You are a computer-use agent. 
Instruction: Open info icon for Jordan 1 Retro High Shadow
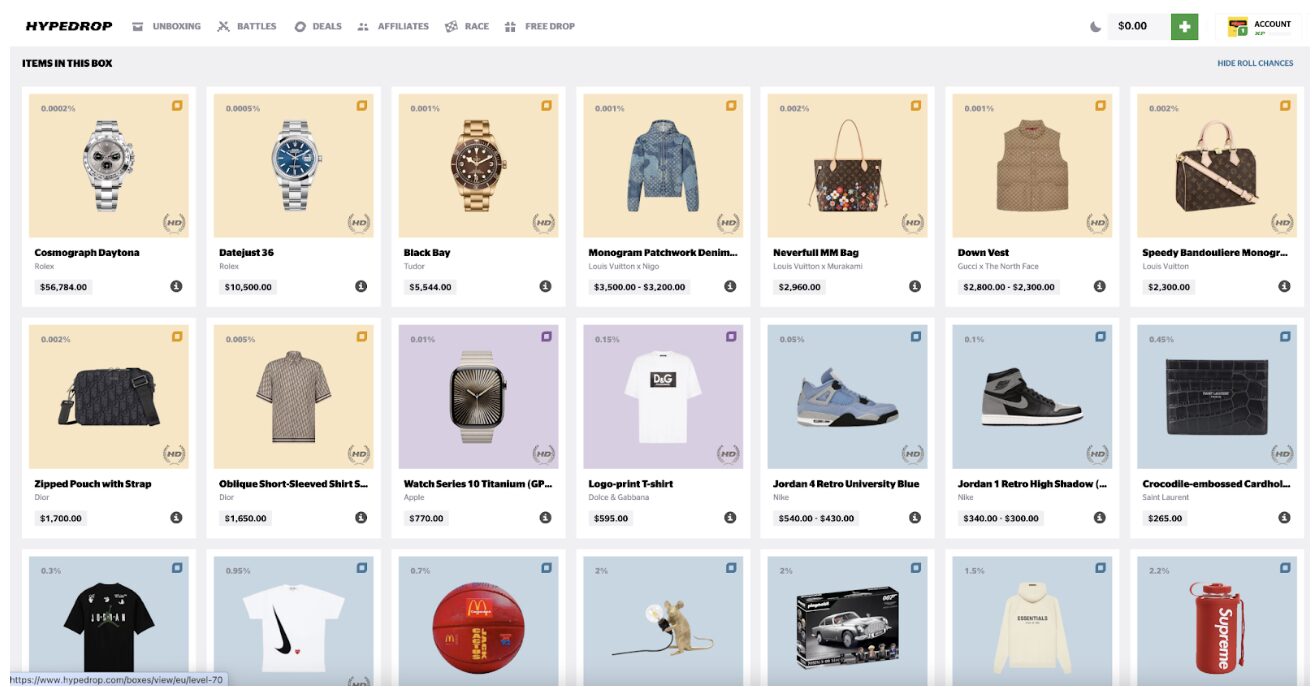[1100, 517]
